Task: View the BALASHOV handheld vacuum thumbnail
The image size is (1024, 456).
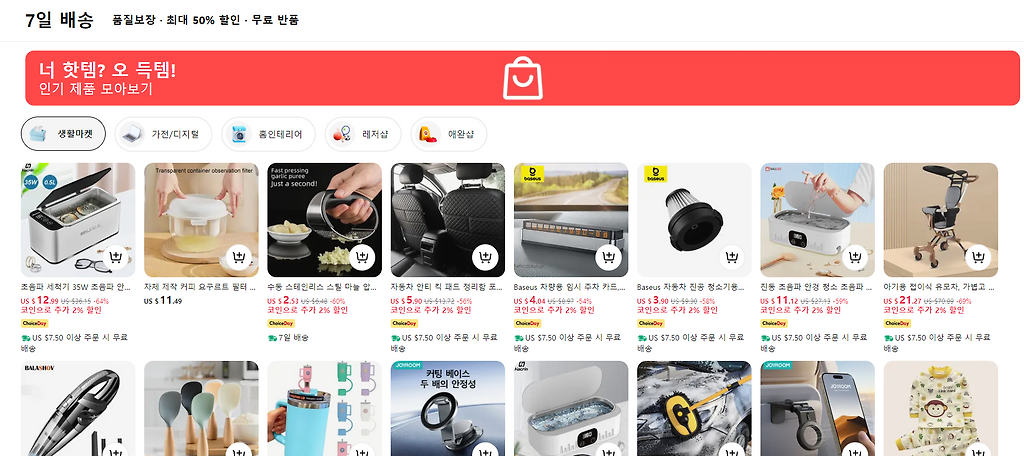Action: pyautogui.click(x=78, y=408)
